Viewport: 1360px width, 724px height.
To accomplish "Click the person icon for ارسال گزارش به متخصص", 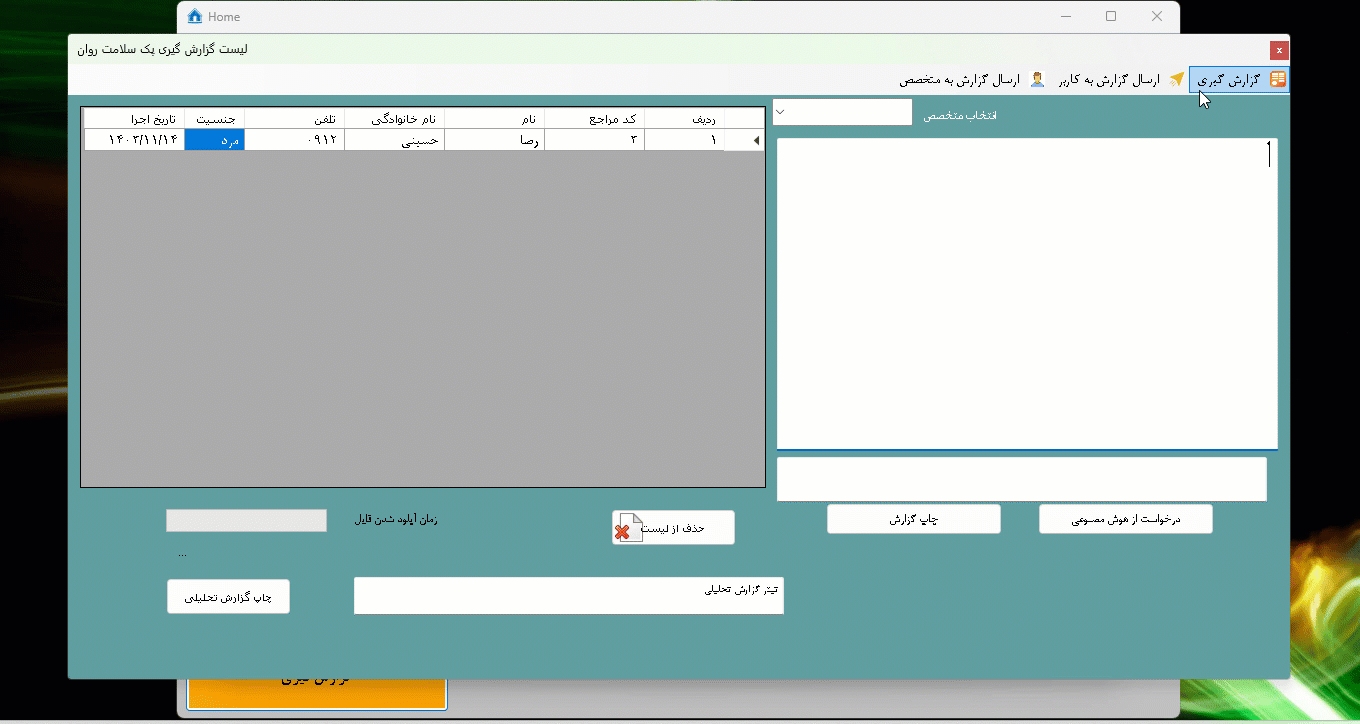I will coord(1037,79).
